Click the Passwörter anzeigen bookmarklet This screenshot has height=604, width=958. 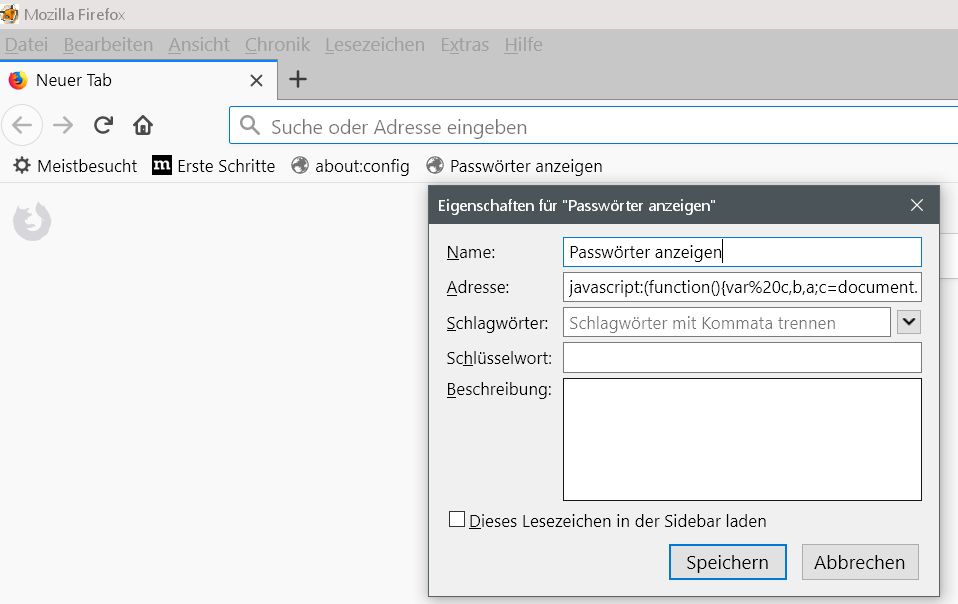[514, 166]
